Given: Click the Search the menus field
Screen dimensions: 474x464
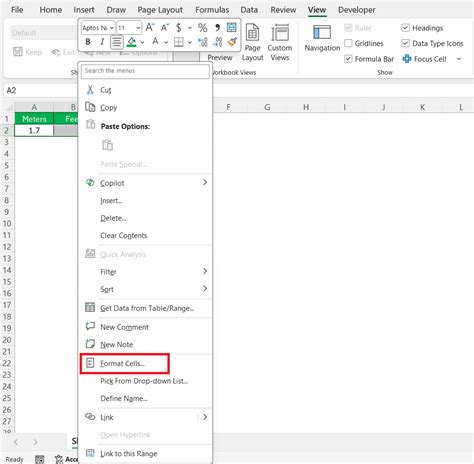Looking at the screenshot, I should point(145,71).
